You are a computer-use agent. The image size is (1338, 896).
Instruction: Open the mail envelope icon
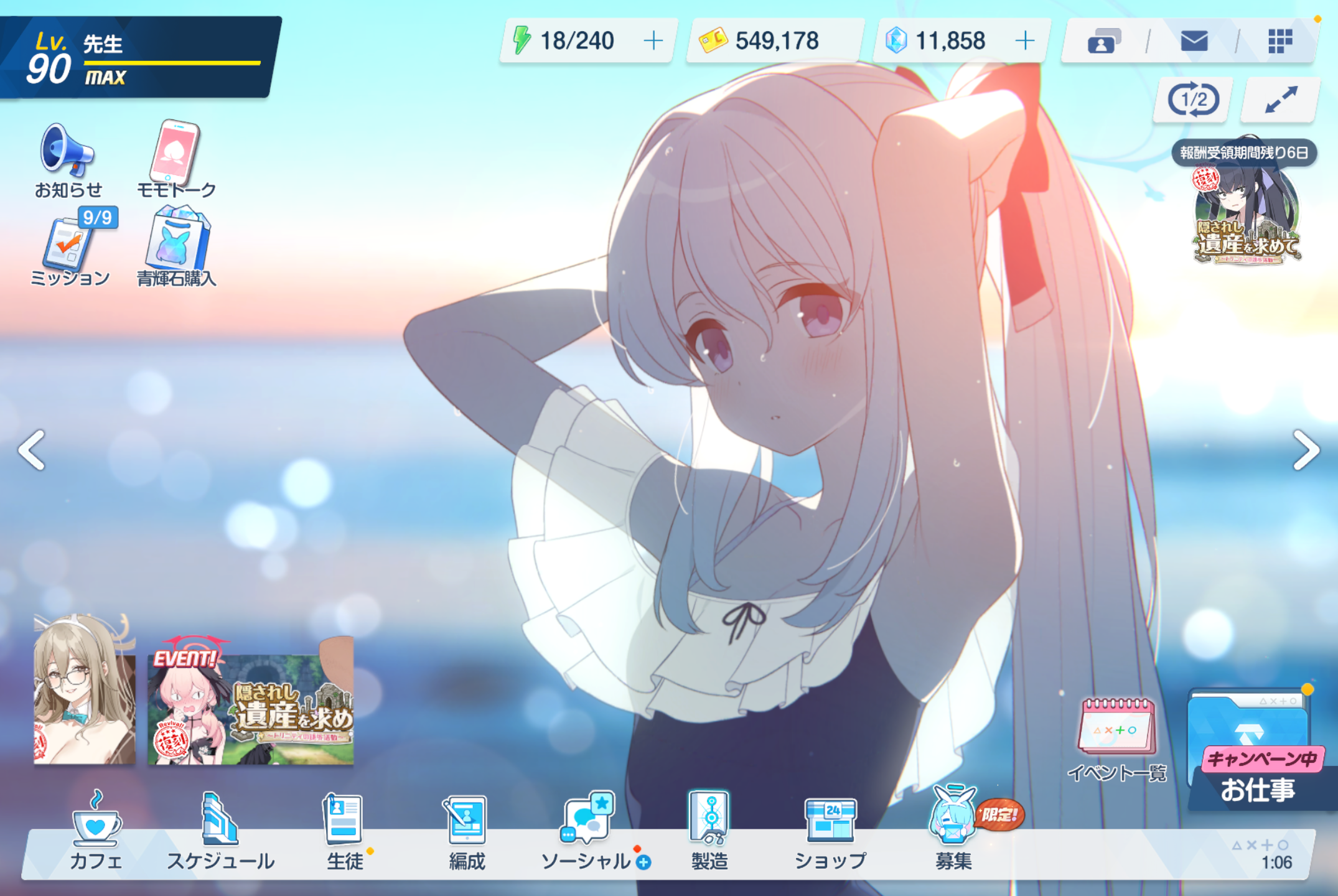tap(1194, 41)
